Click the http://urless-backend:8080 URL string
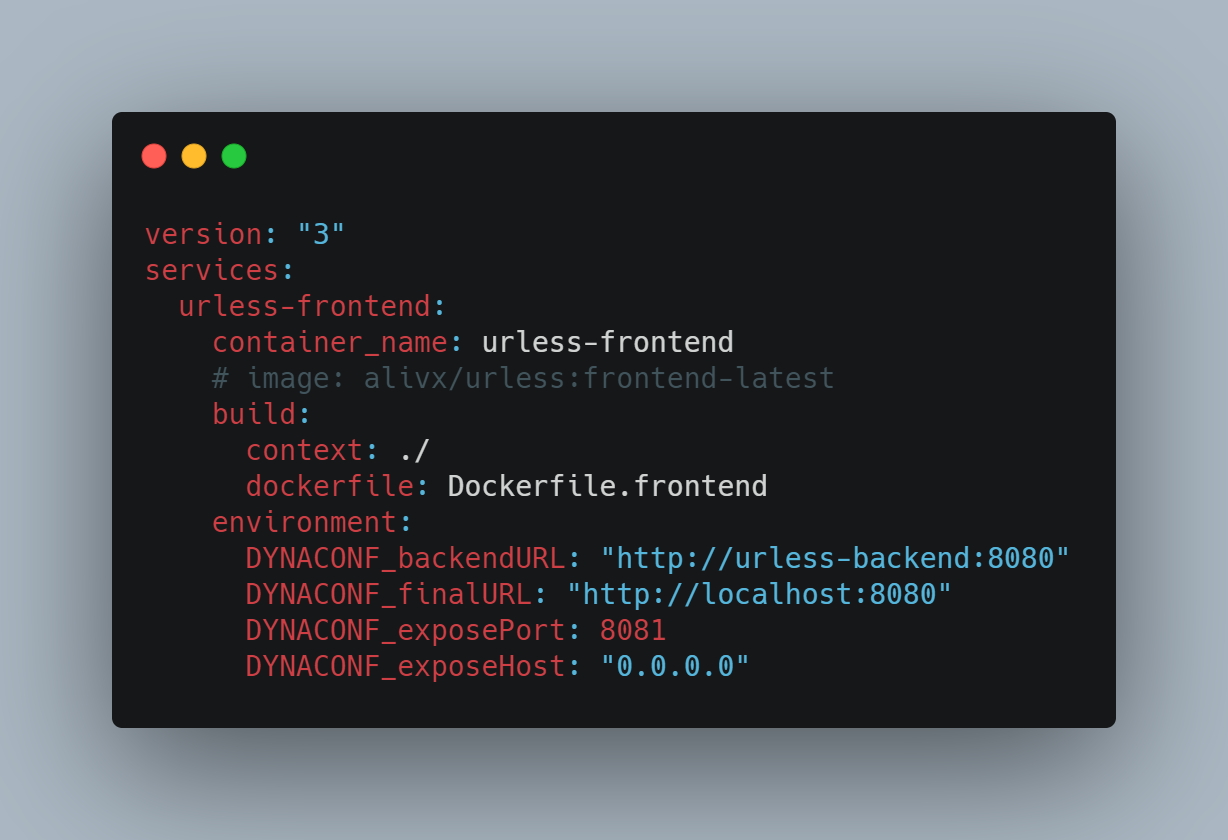 [835, 558]
